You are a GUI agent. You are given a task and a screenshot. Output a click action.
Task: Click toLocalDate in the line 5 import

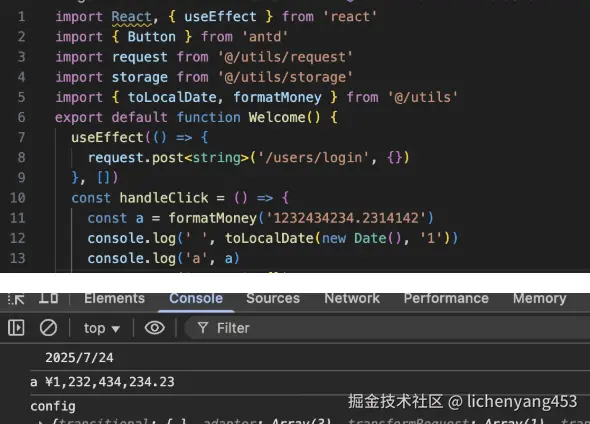point(172,97)
